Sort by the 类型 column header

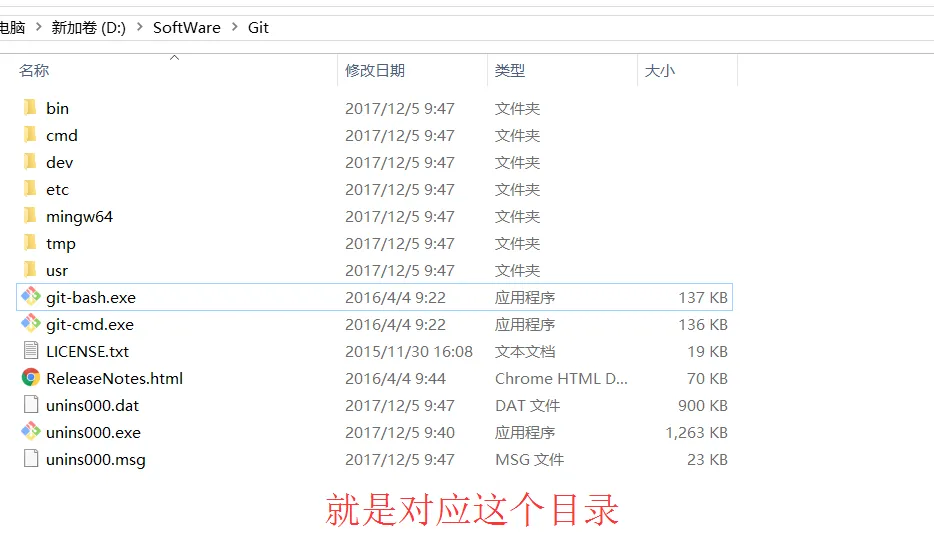510,70
